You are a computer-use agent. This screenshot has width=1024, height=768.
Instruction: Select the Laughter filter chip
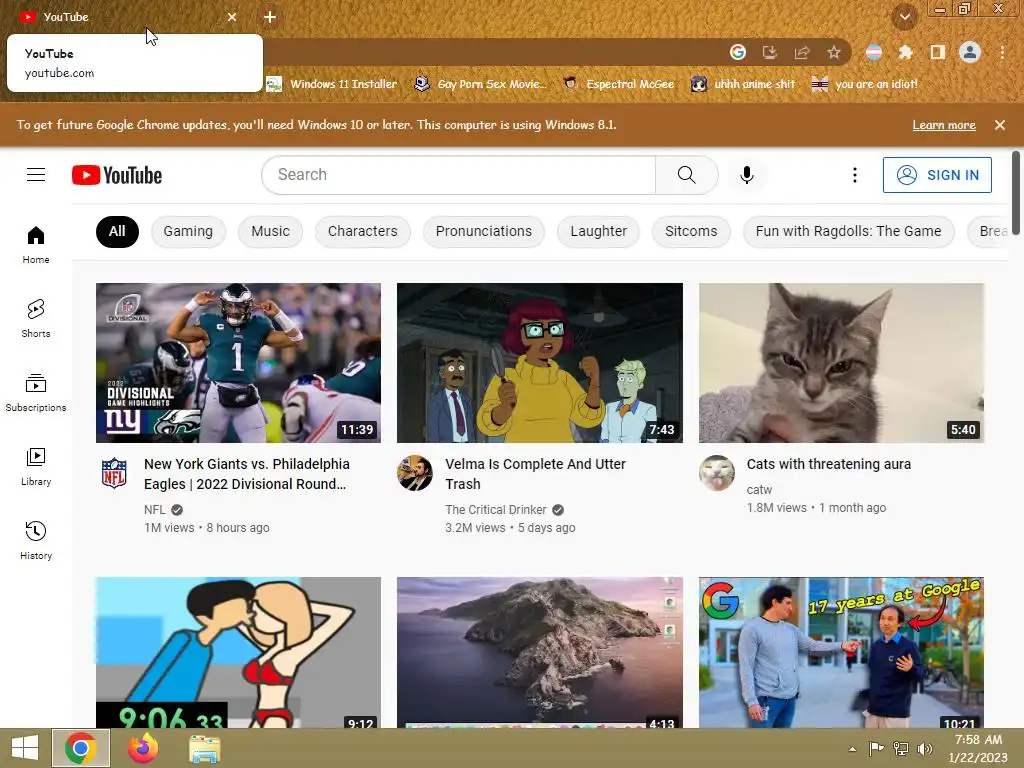(598, 231)
